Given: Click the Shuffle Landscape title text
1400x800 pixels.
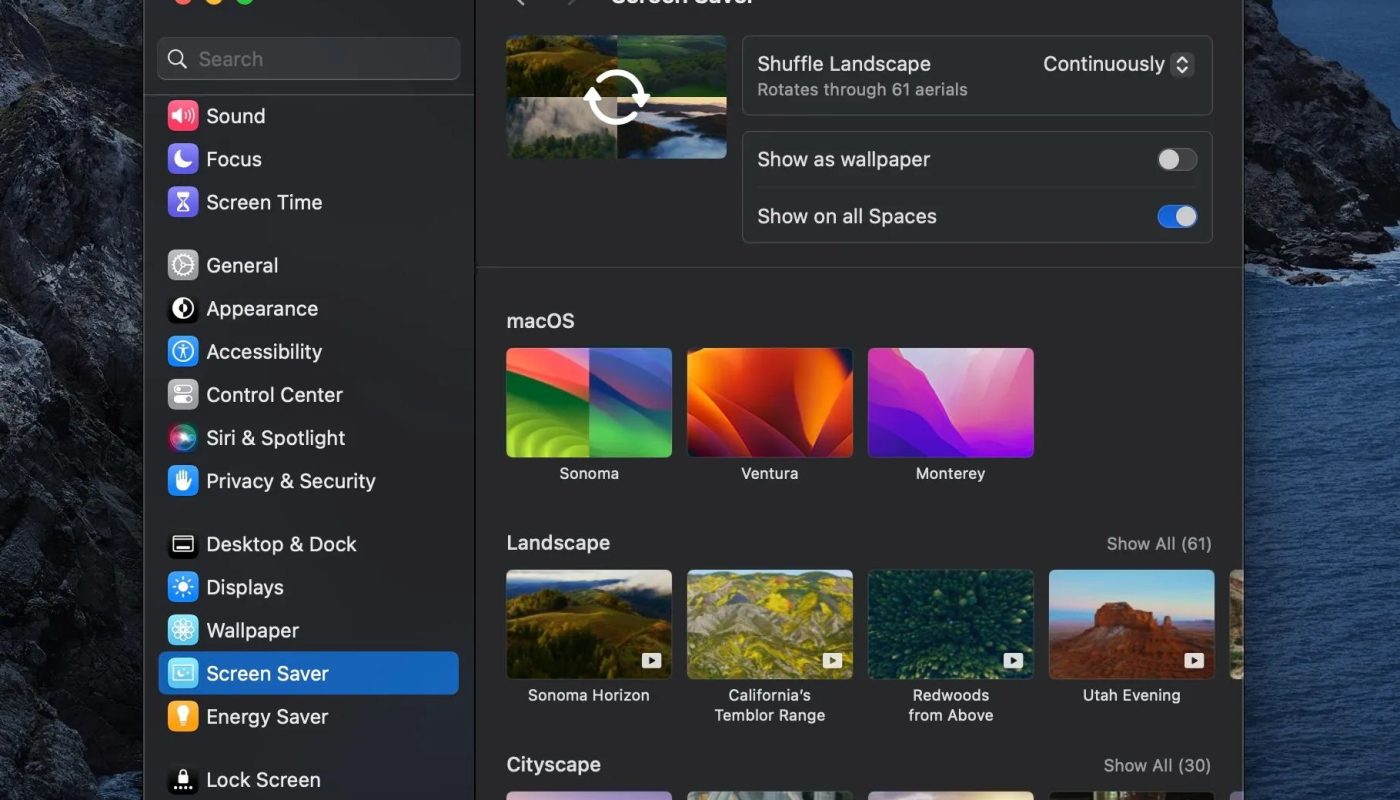Looking at the screenshot, I should pos(844,64).
